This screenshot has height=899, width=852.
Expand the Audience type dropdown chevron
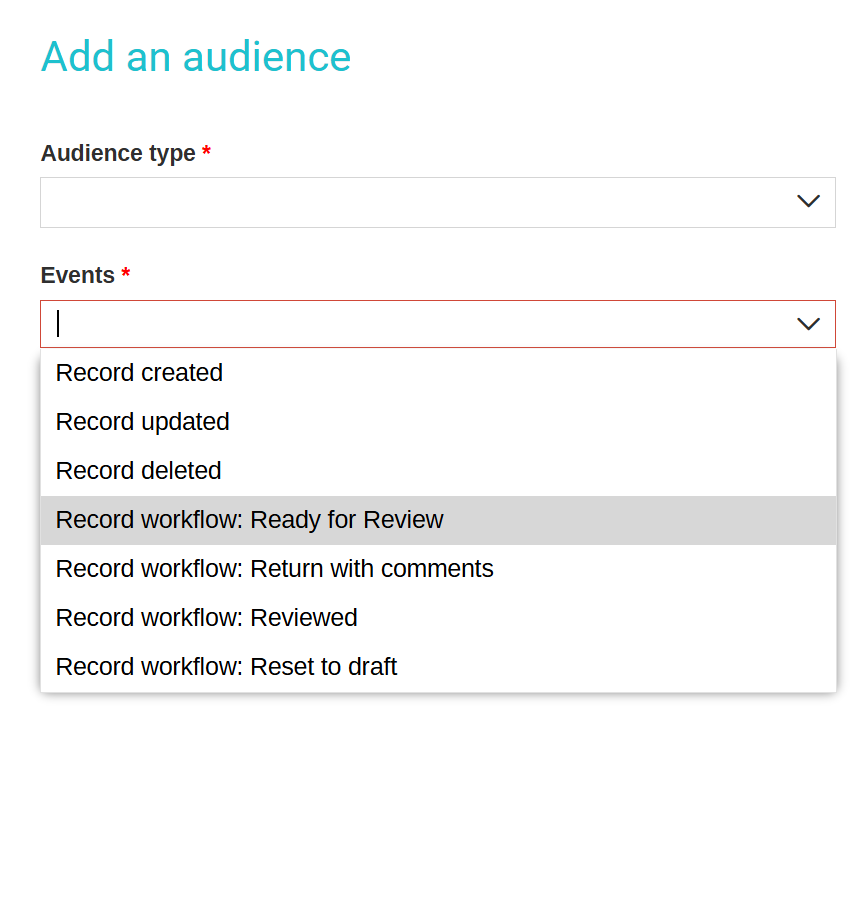808,201
